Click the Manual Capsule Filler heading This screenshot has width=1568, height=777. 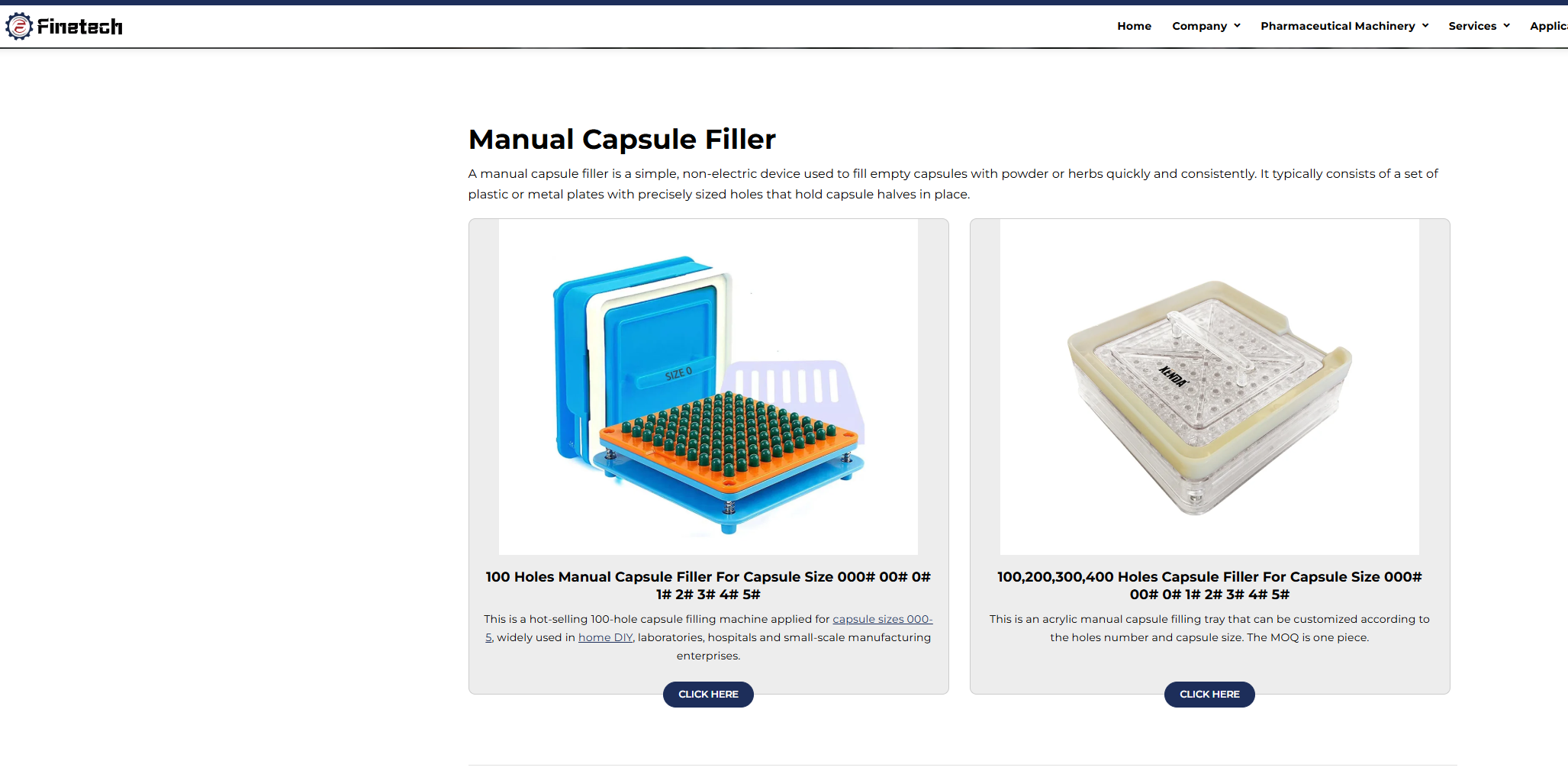tap(621, 140)
